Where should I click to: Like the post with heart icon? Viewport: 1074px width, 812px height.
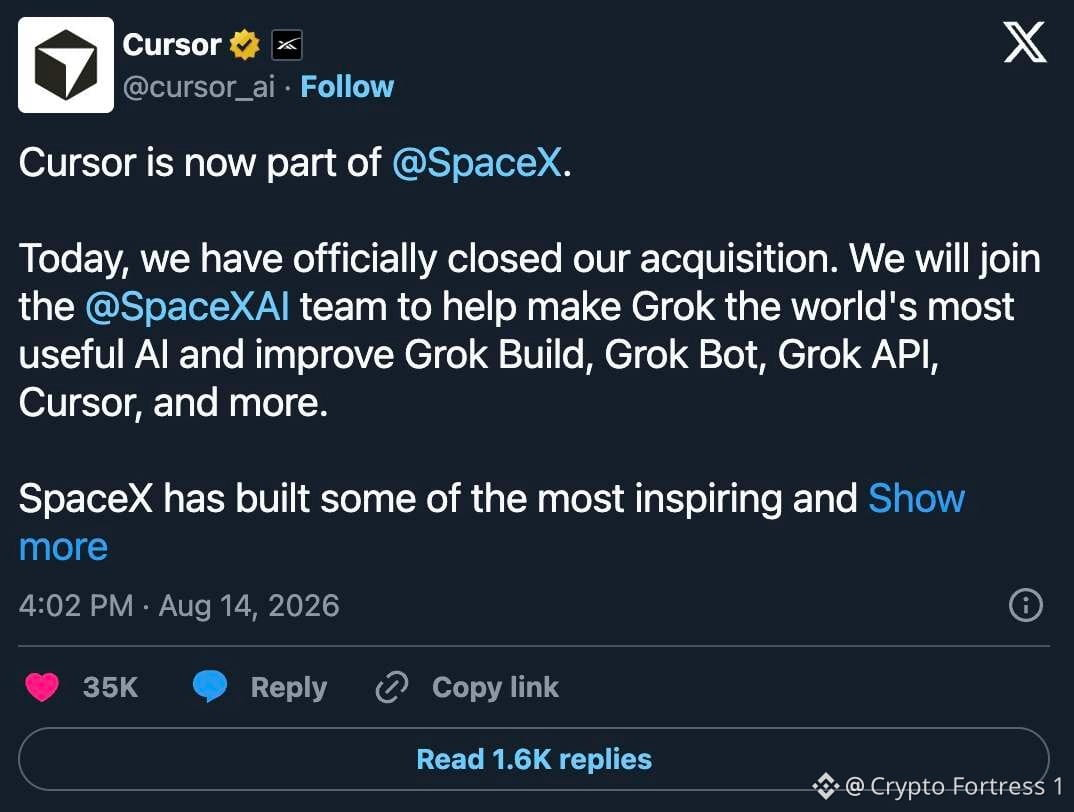pos(42,687)
